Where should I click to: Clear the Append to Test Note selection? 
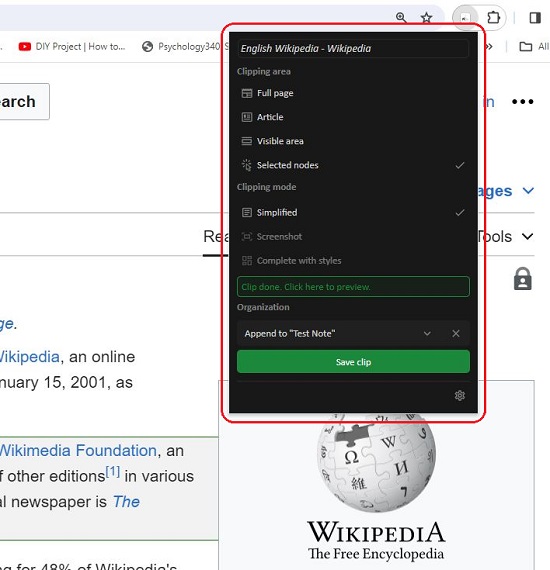click(x=456, y=333)
